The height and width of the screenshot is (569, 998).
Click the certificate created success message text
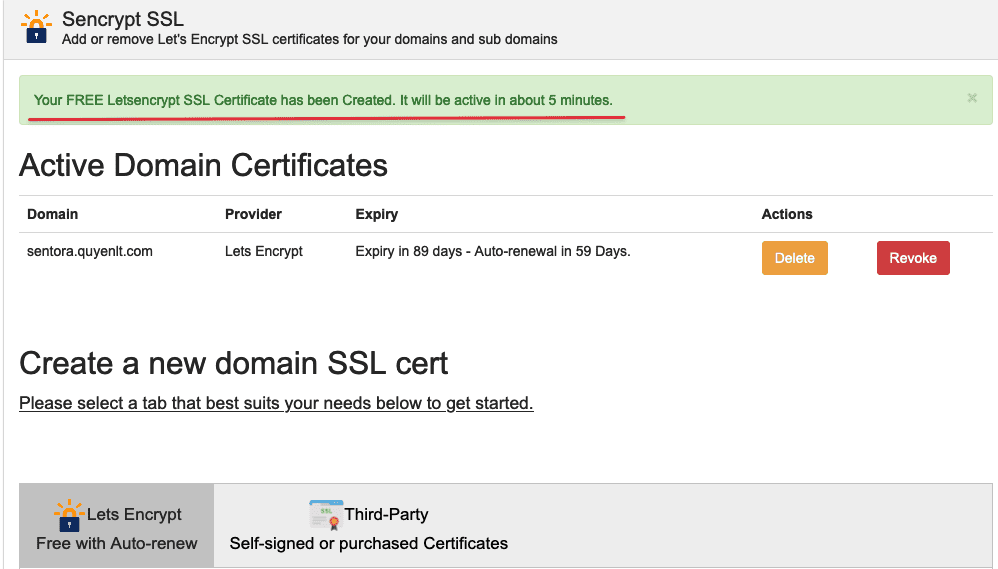click(x=322, y=100)
